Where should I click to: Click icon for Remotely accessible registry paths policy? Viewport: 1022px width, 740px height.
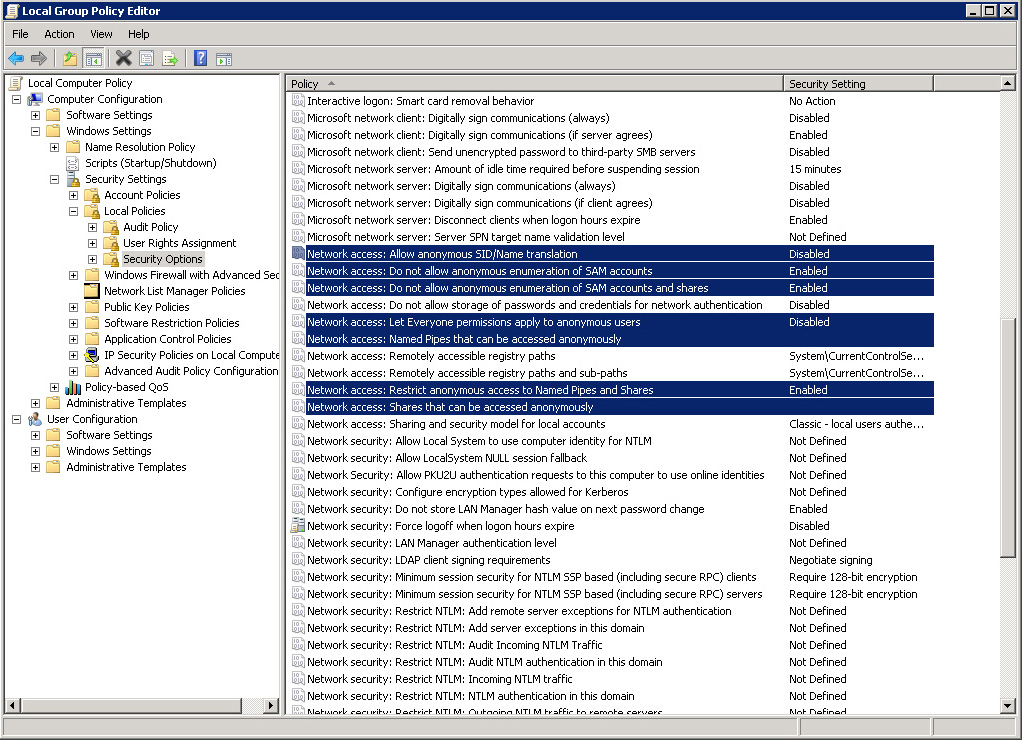pyautogui.click(x=298, y=356)
